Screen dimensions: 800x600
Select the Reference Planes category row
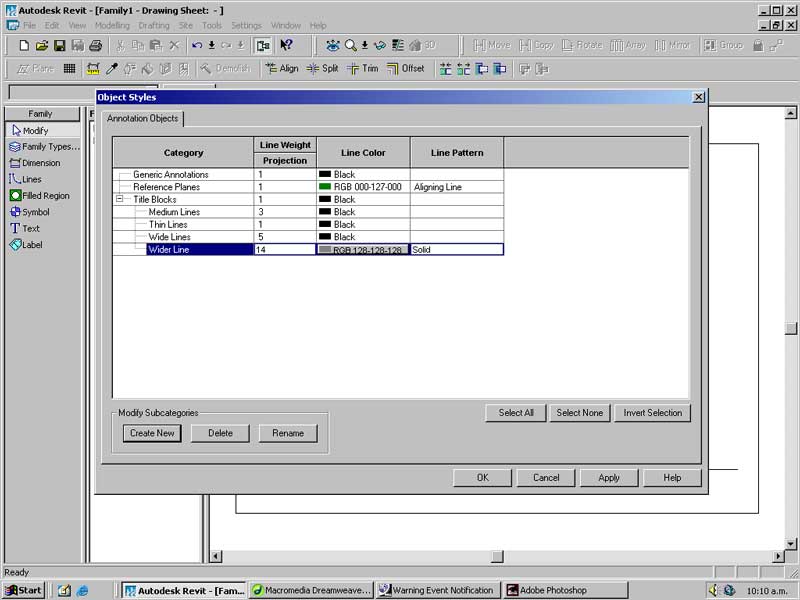[166, 187]
